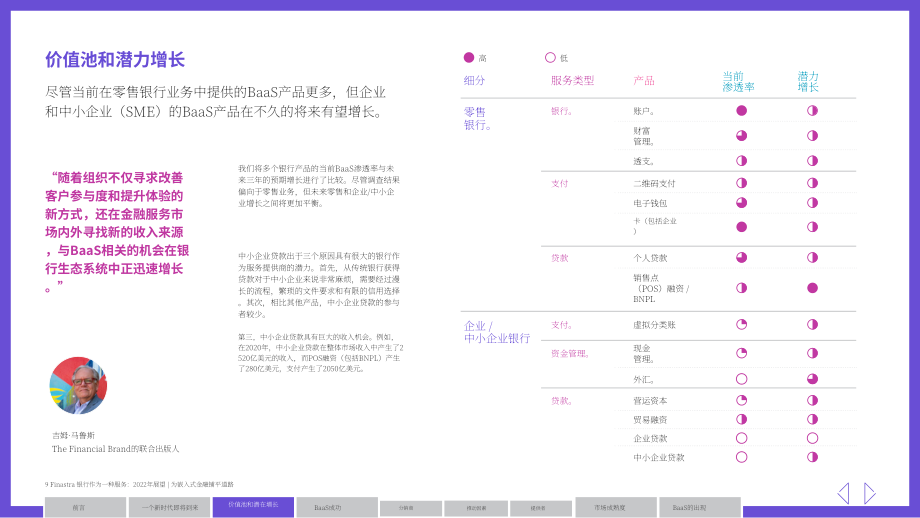The image size is (920, 518).
Task: Click 卡 row current penetration circle
Action: [742, 227]
